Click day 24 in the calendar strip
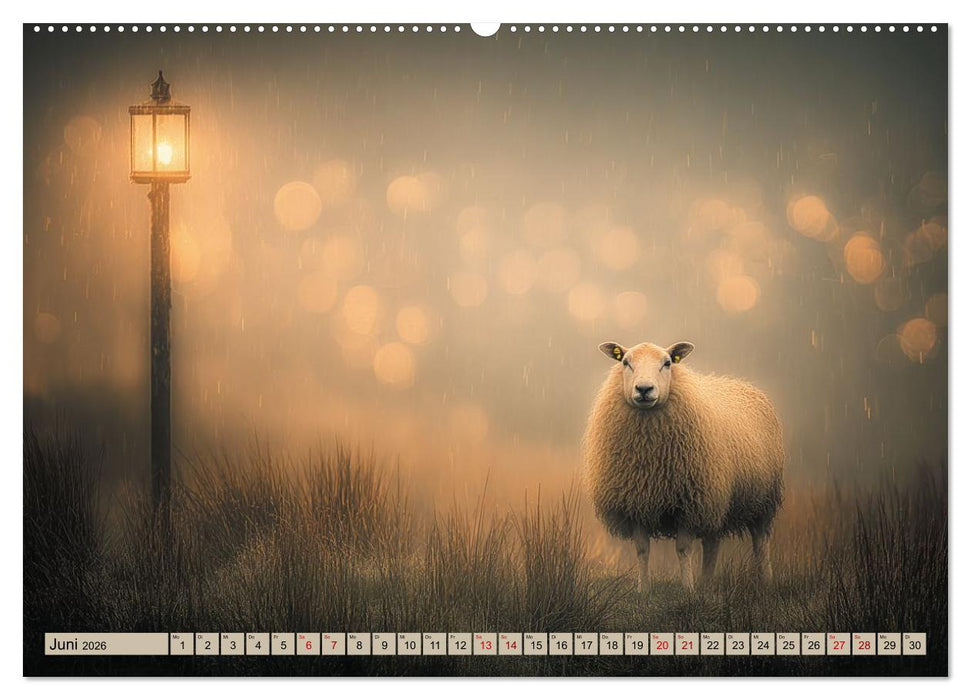The height and width of the screenshot is (700, 971). [763, 644]
